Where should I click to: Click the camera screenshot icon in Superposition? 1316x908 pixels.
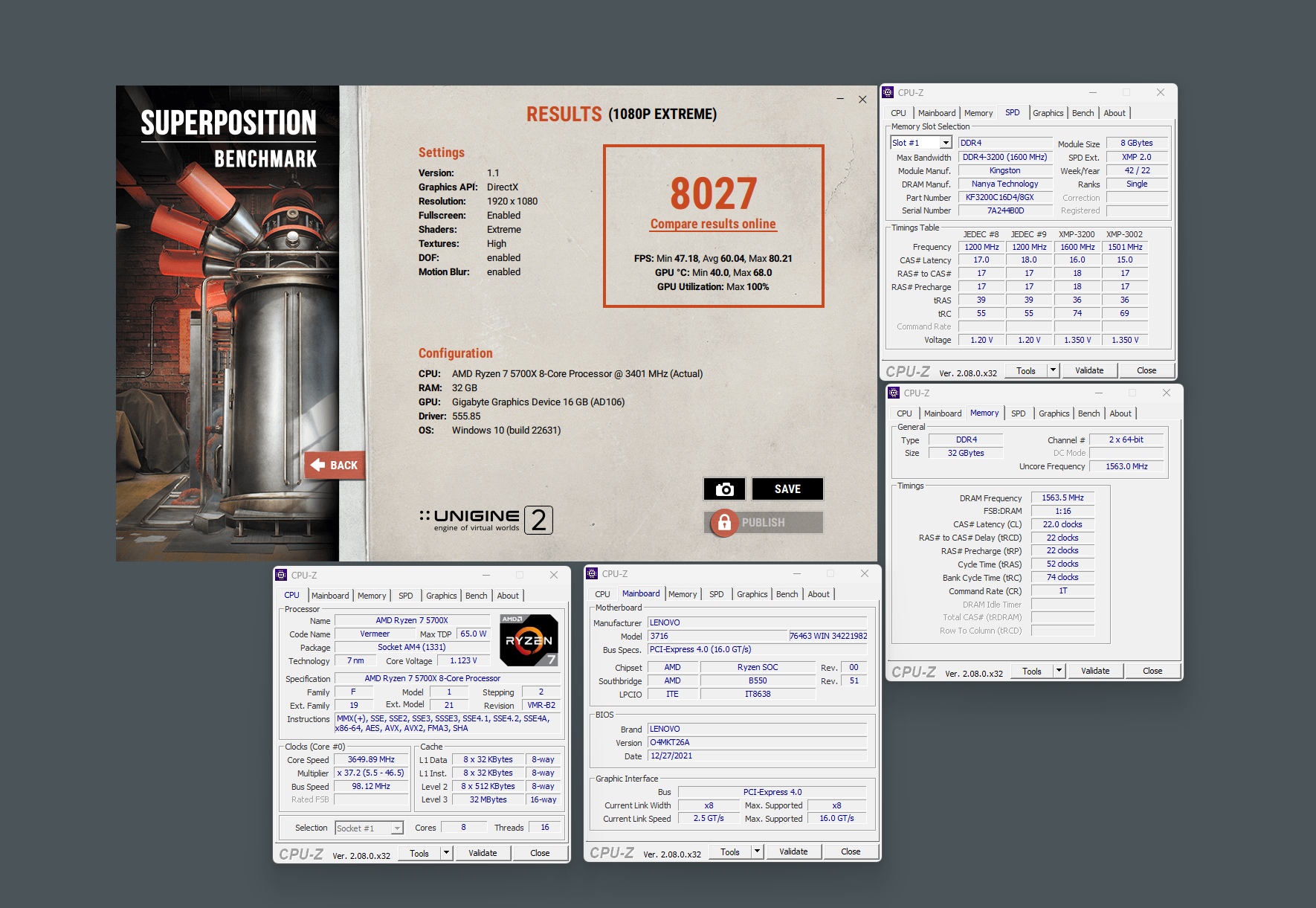(x=724, y=489)
